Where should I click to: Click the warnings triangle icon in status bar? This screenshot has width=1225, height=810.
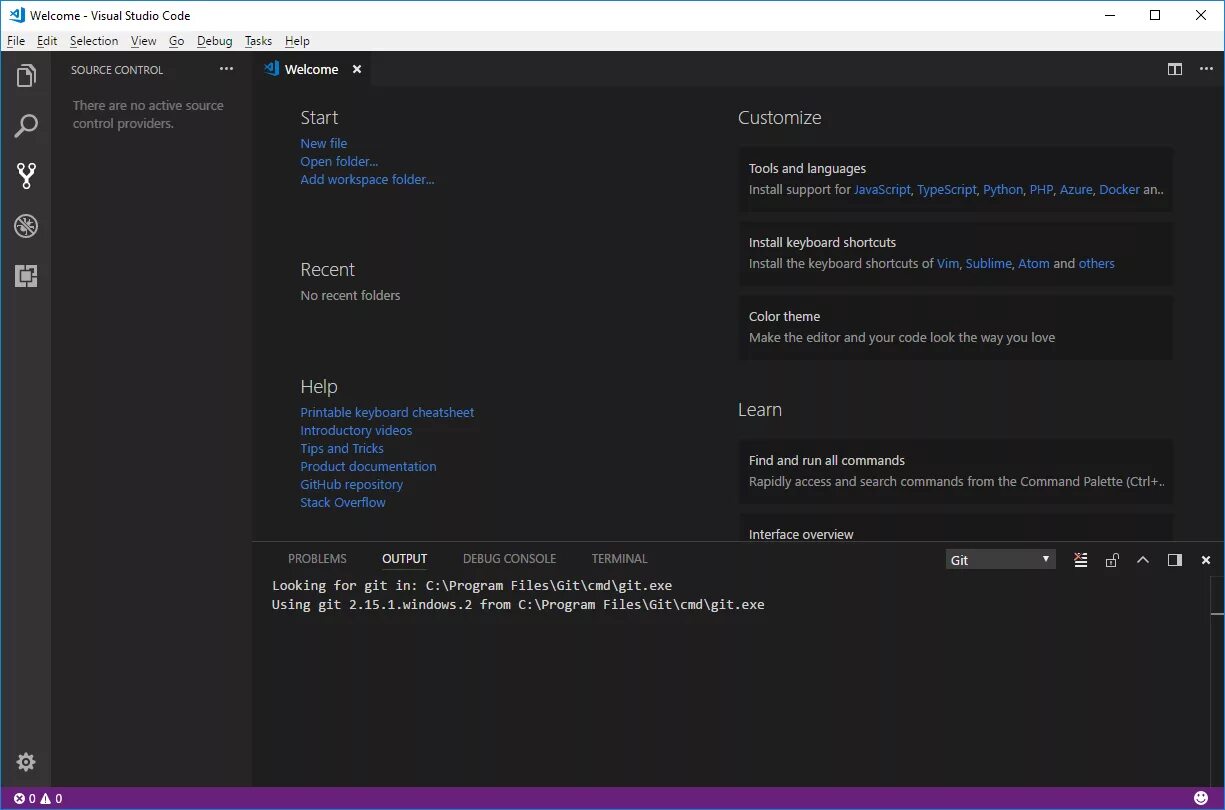pyautogui.click(x=45, y=798)
